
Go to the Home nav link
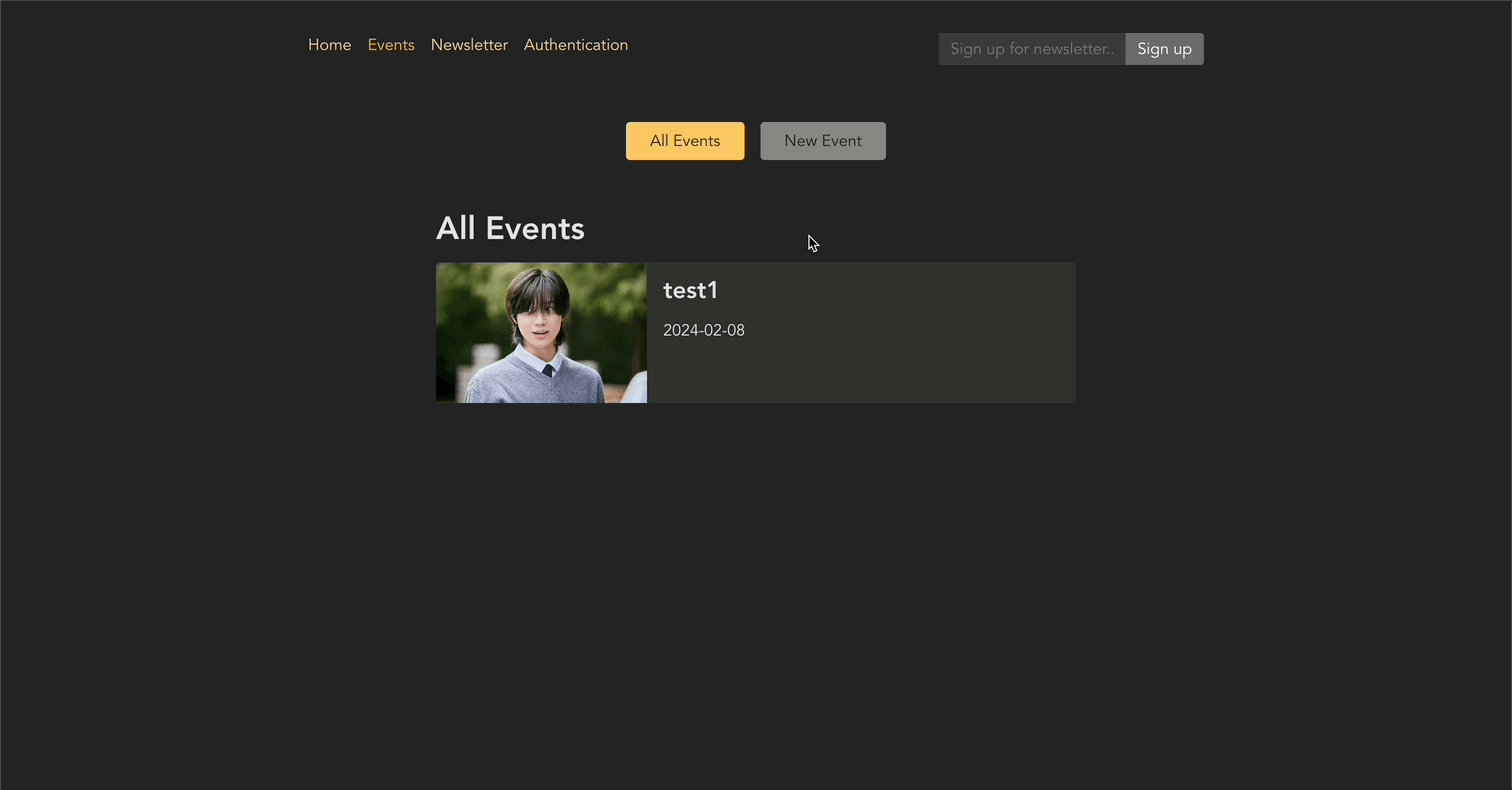329,45
